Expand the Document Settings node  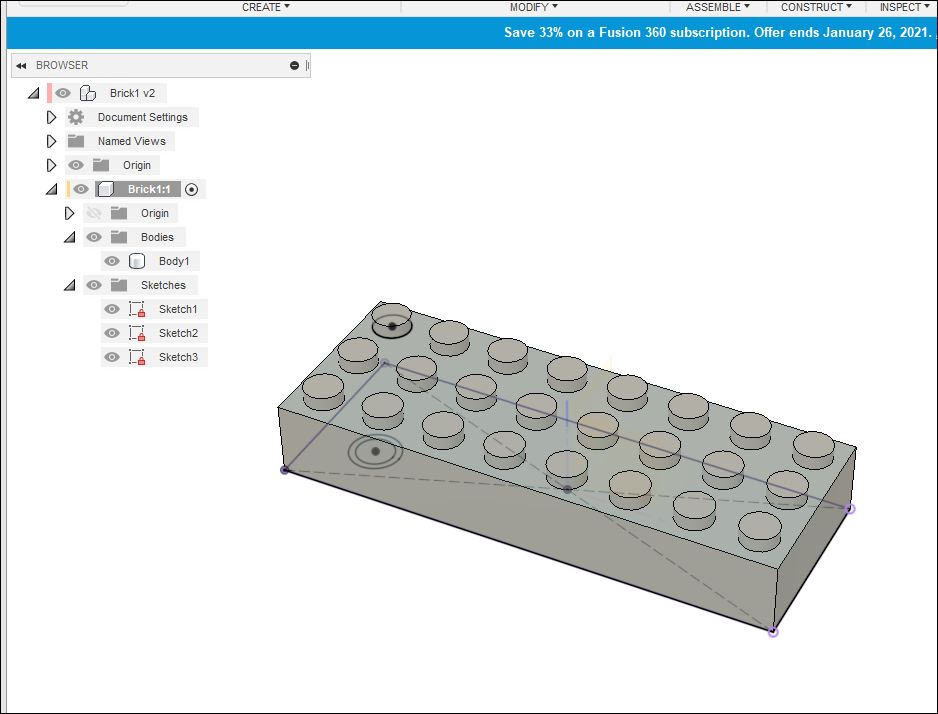tap(51, 117)
